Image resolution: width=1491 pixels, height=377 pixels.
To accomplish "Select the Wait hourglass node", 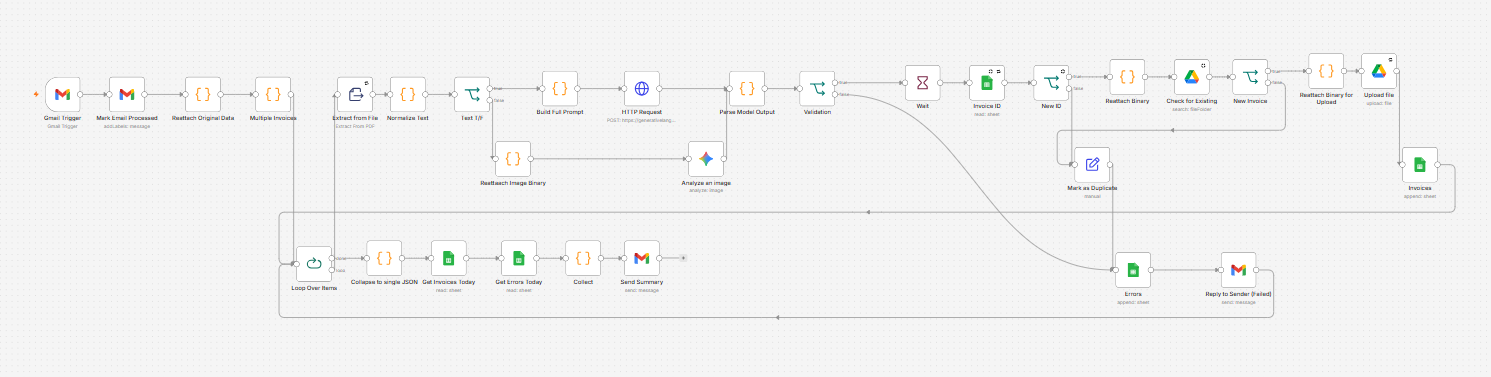I will click(x=922, y=83).
